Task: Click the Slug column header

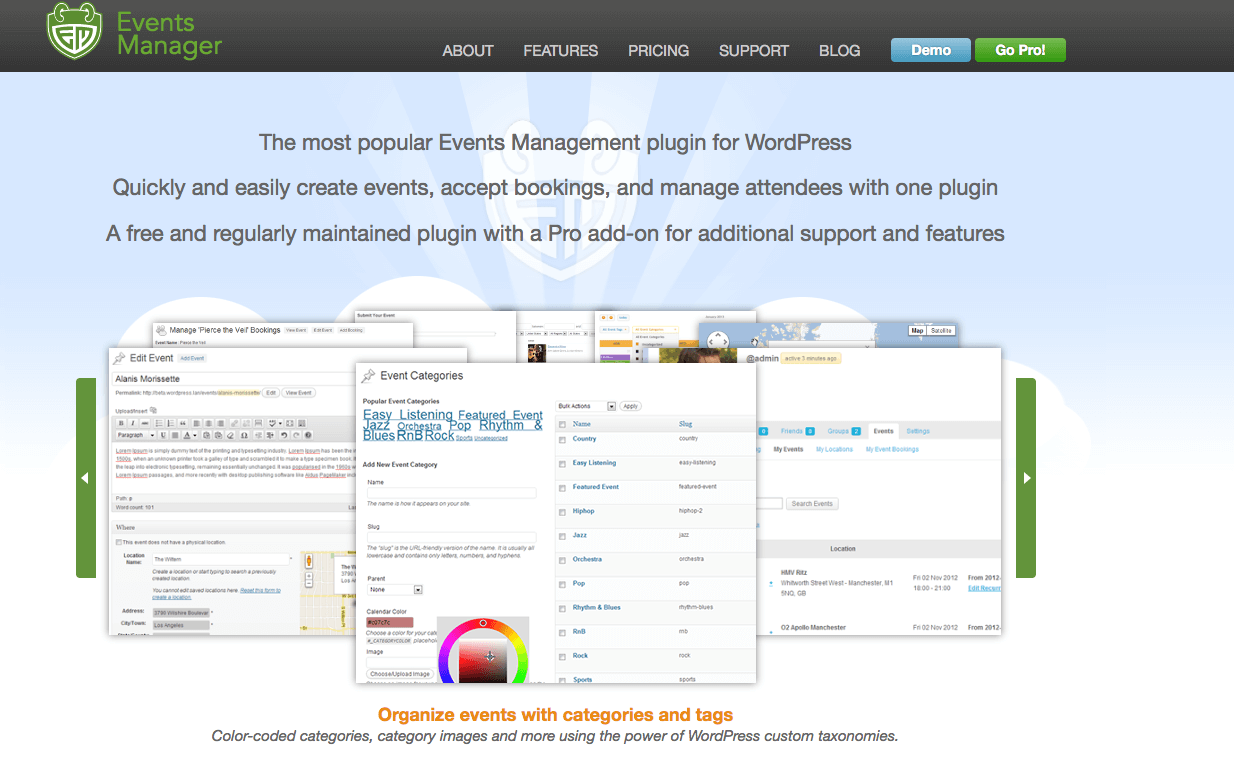Action: 686,424
